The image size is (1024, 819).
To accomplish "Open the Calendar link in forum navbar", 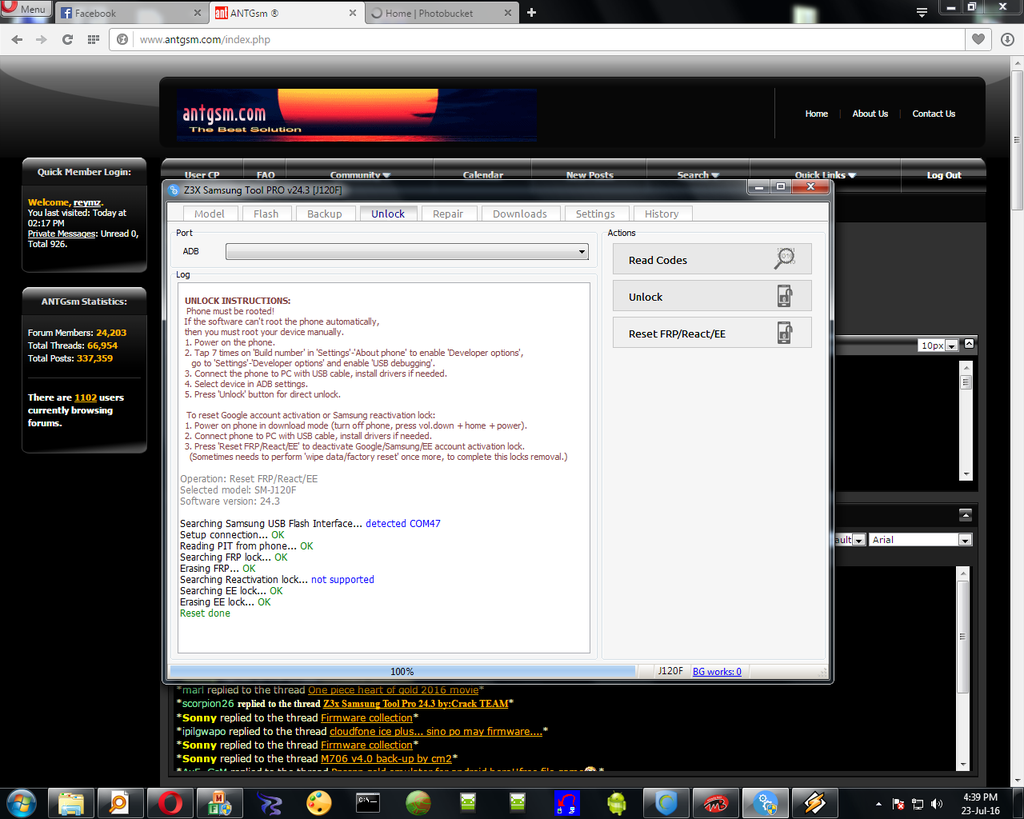I will click(x=483, y=175).
